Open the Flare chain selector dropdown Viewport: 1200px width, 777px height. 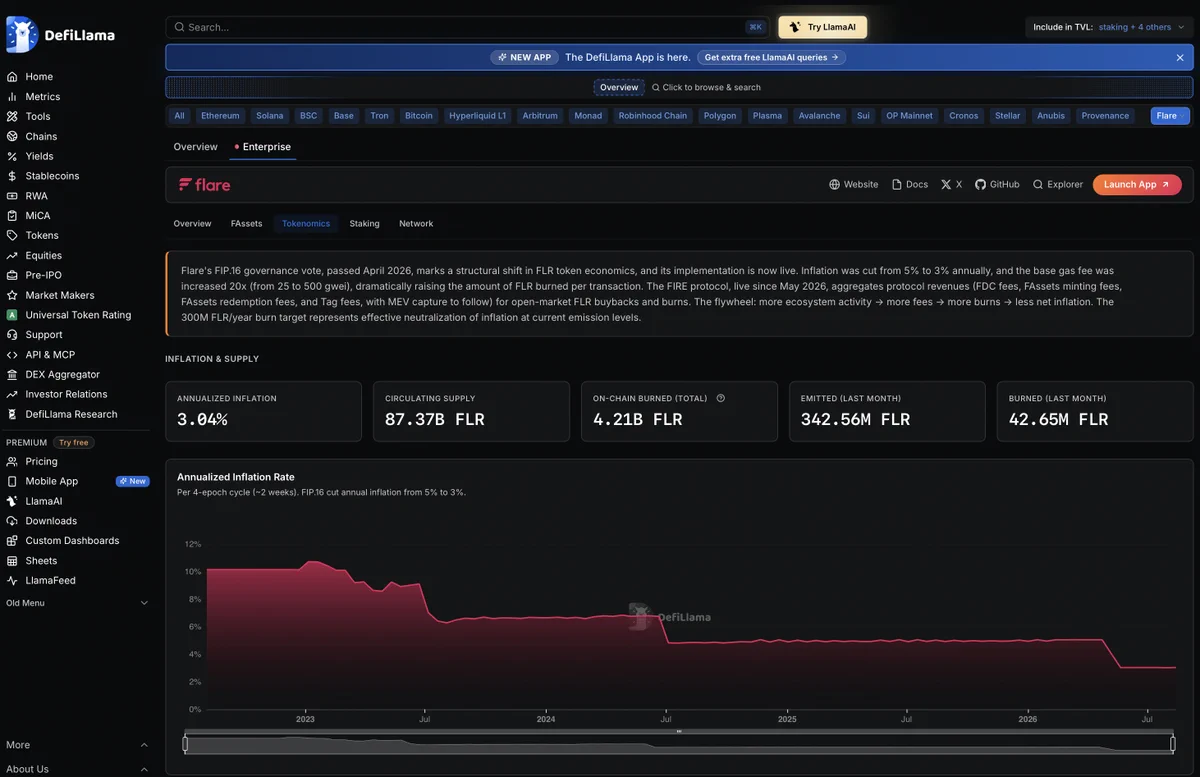coord(1170,116)
